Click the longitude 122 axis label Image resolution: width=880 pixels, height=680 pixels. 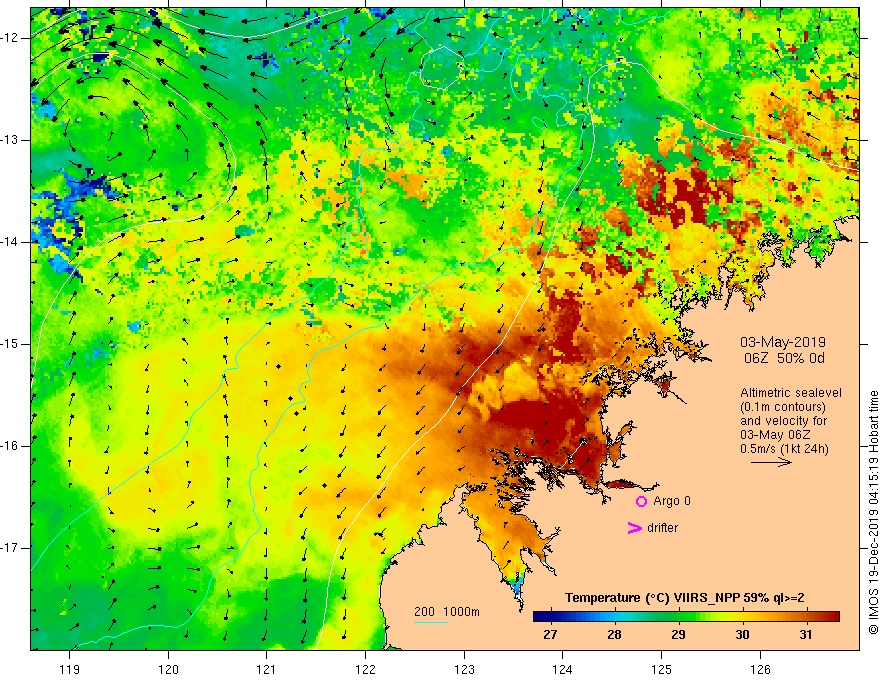(x=365, y=669)
